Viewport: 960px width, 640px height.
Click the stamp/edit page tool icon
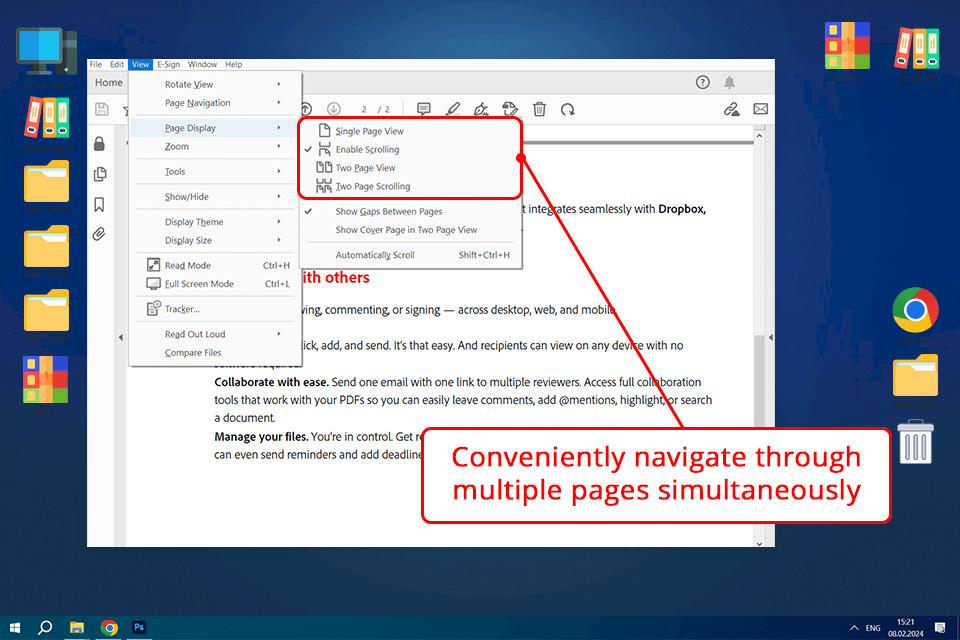510,109
